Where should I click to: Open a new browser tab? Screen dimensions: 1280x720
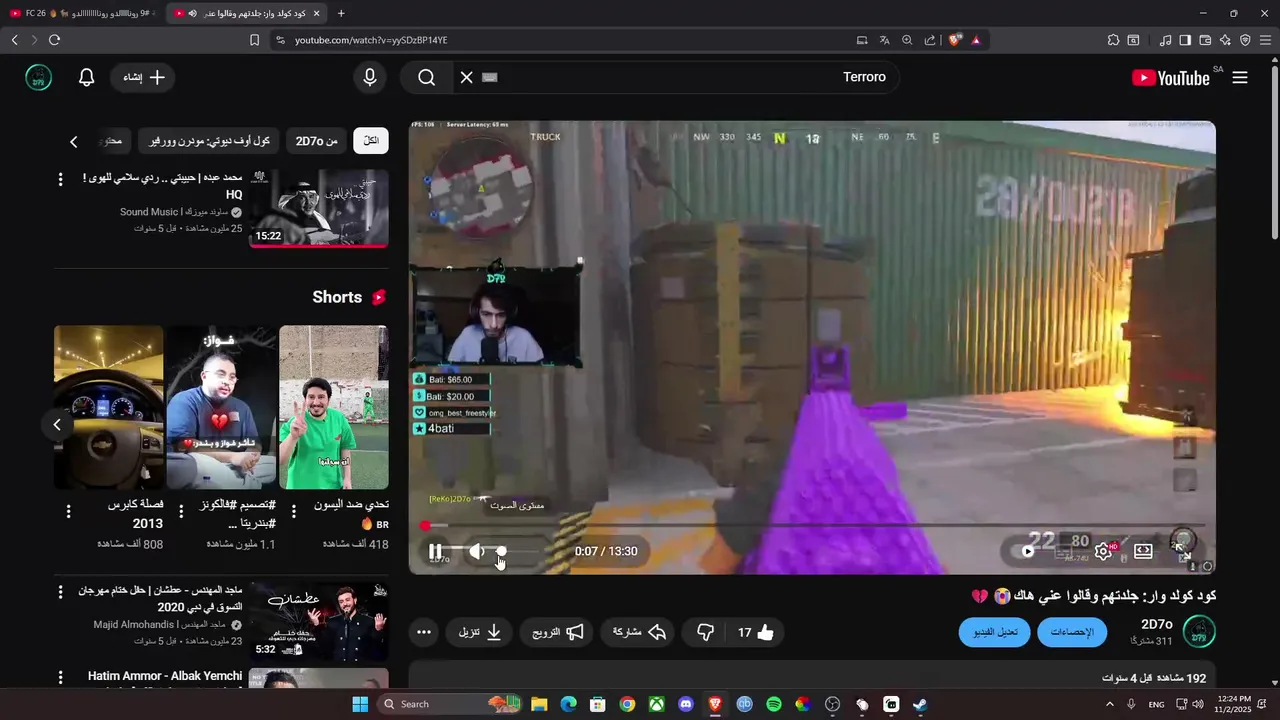click(341, 13)
